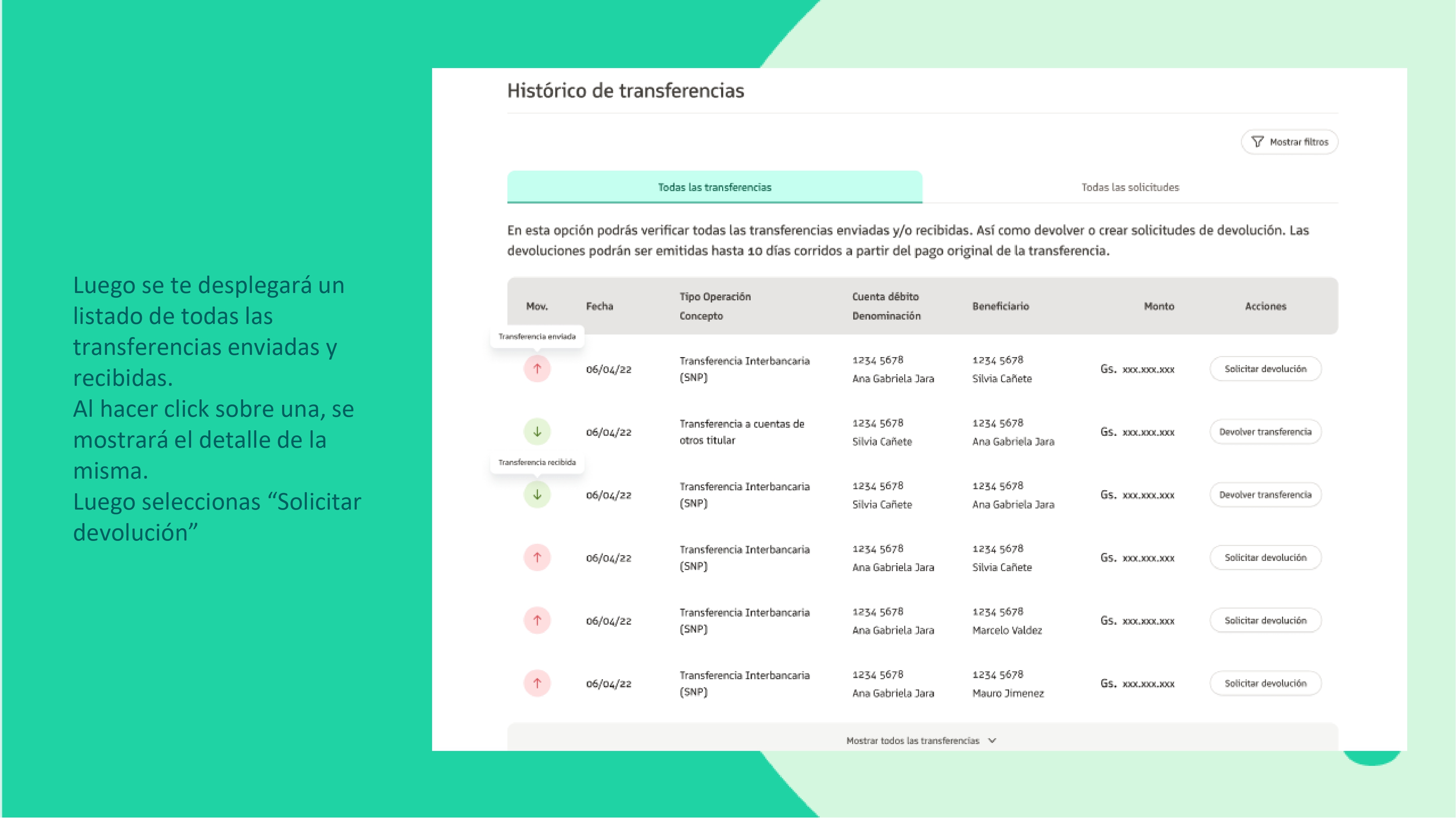Click 'Devolver transferencia' in the third row, the Interbancaria row with Ana Gabriela Jara as beneficiary
Image resolution: width=1456 pixels, height=819 pixels.
click(x=1266, y=495)
